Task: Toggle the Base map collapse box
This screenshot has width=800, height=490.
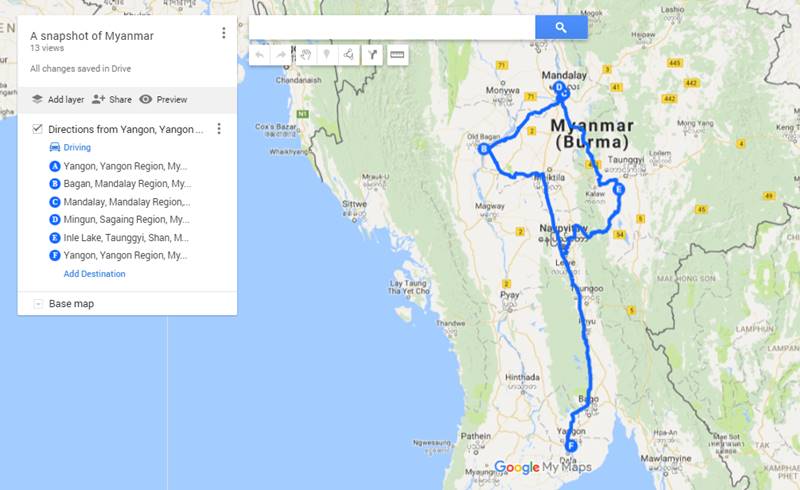Action: click(38, 304)
